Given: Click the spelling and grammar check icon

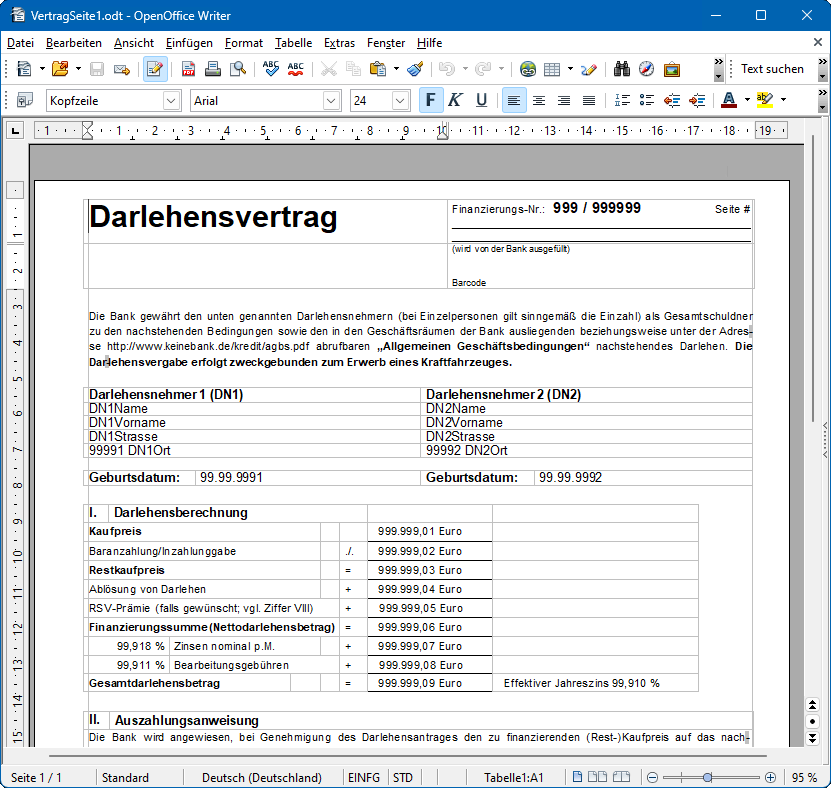Looking at the screenshot, I should pos(271,69).
